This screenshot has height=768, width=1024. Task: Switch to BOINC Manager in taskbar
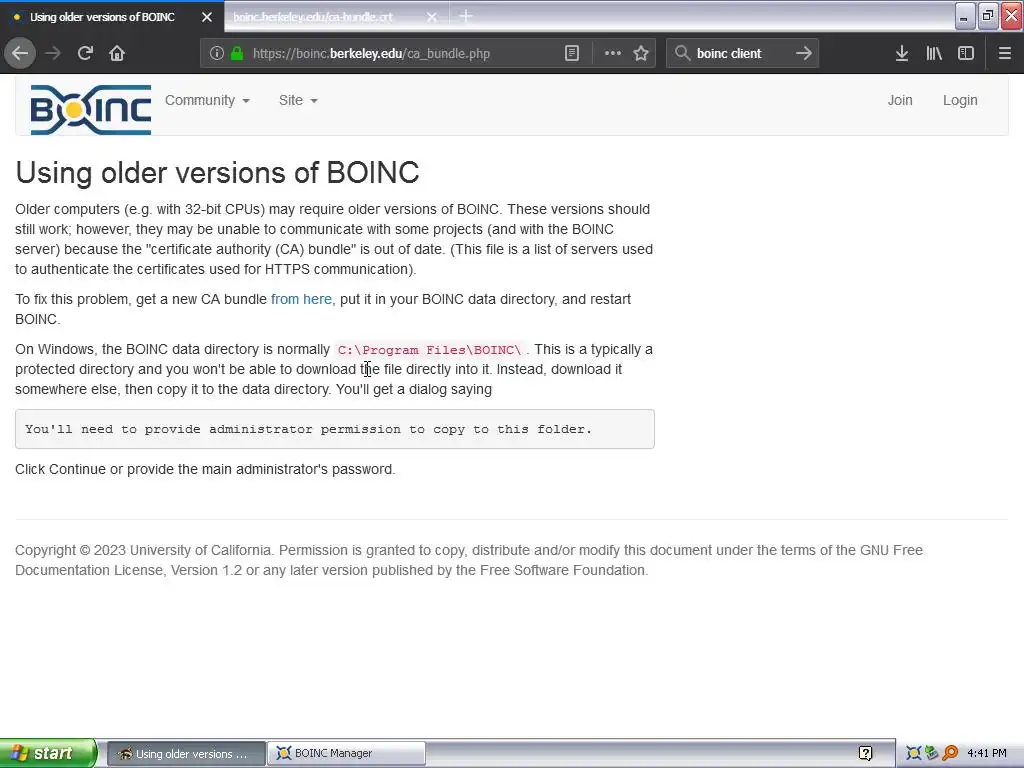coord(346,753)
